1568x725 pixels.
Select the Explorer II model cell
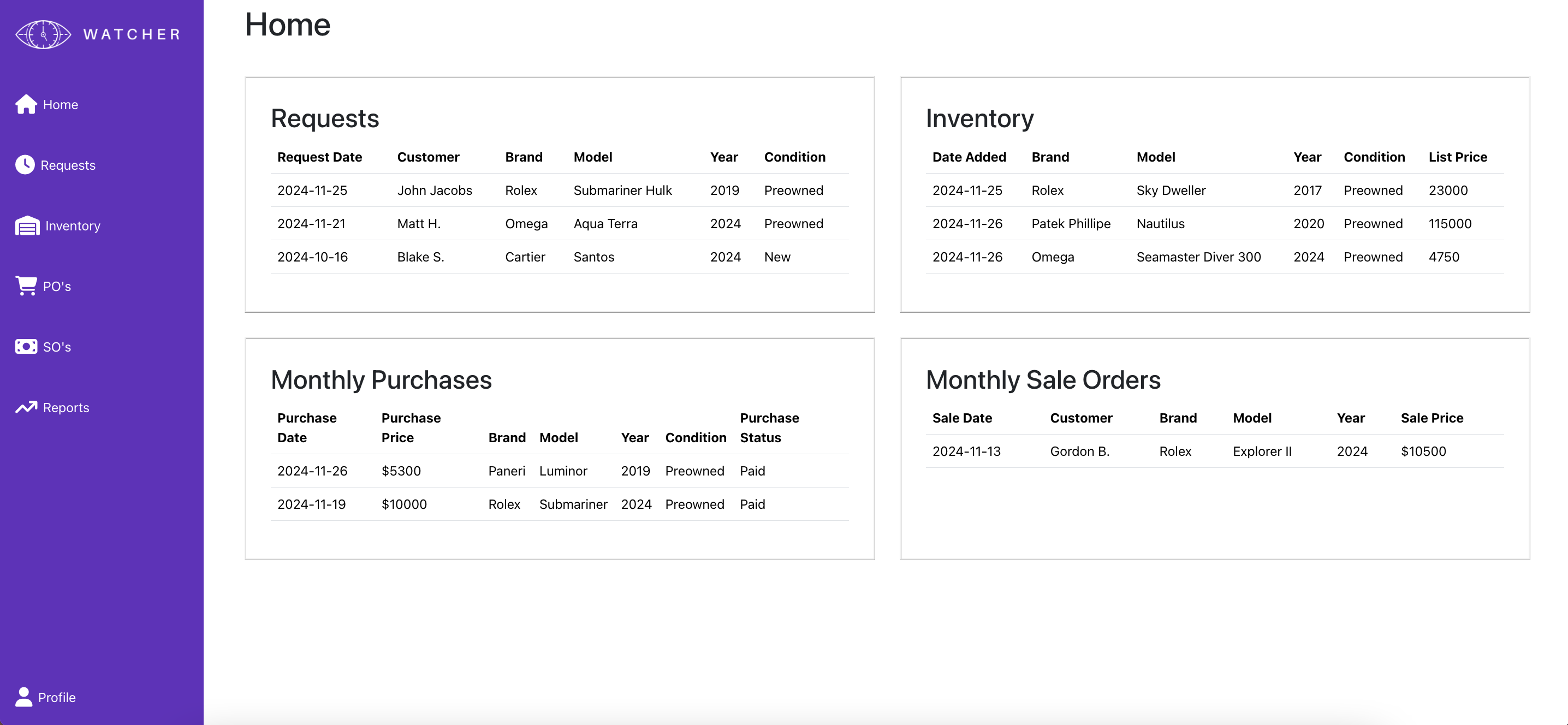pos(1262,451)
